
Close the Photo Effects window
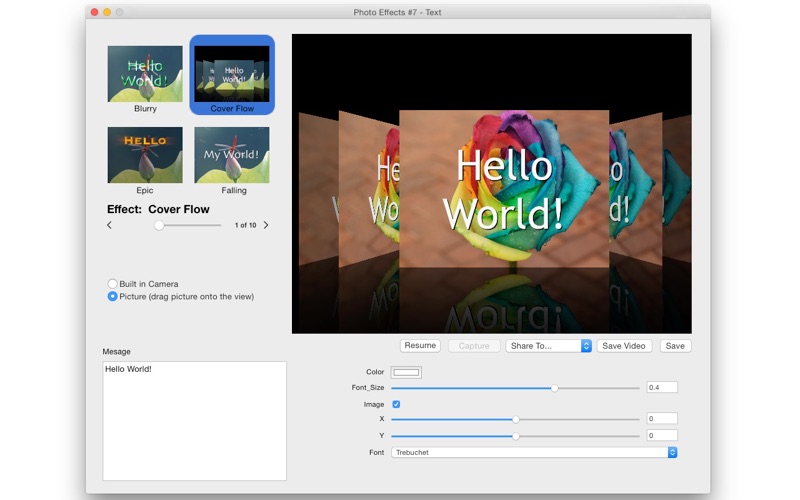94,12
